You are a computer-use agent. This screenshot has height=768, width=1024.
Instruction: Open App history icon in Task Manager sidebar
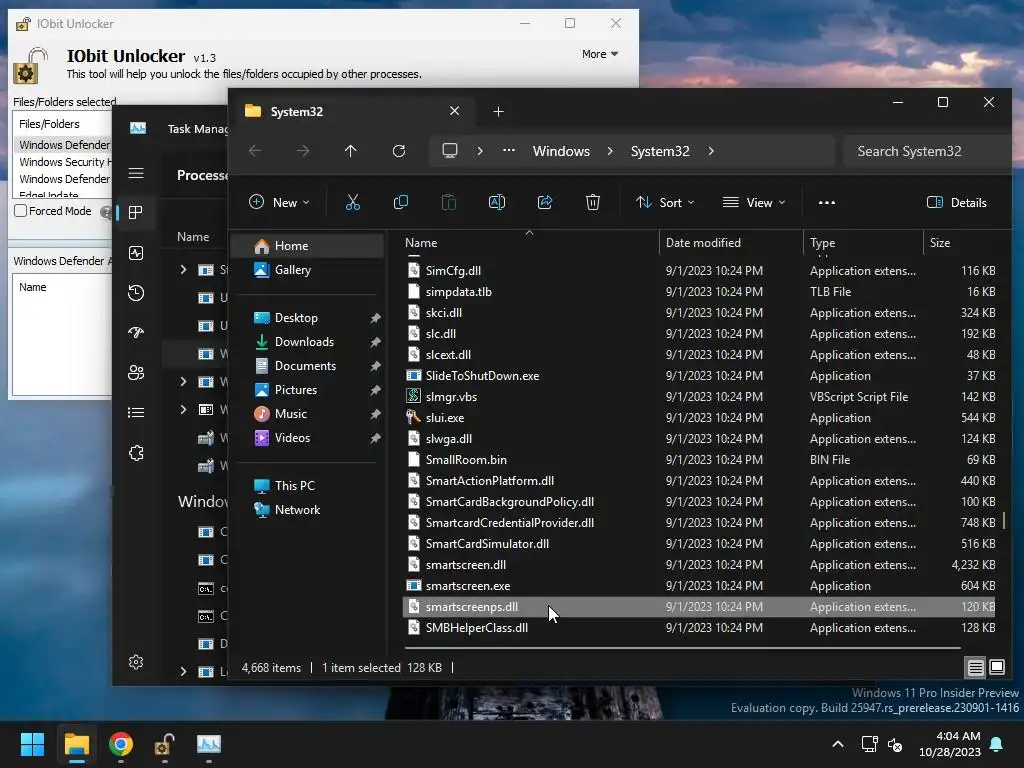(x=136, y=293)
